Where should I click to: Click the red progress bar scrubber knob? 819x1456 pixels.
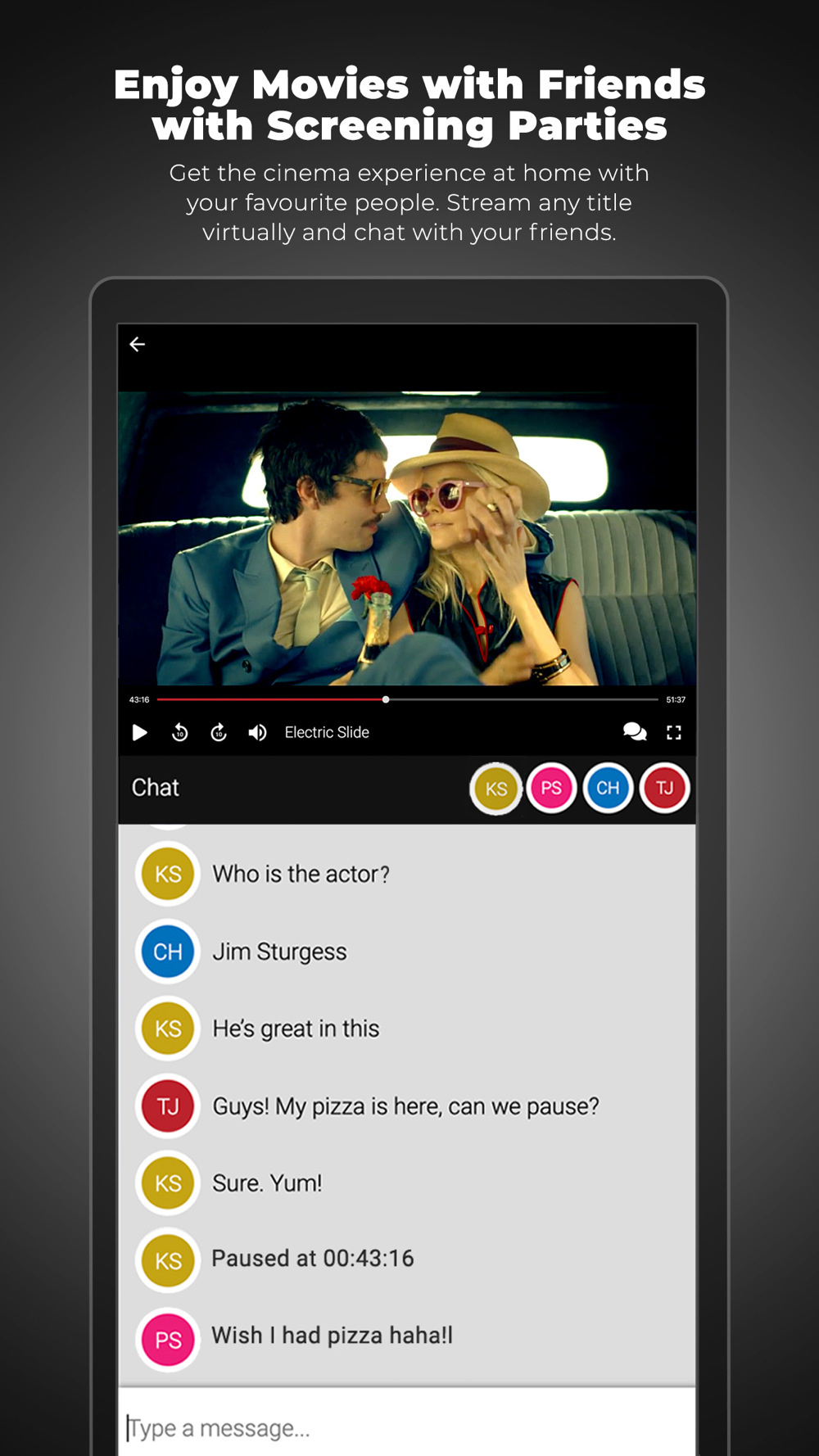click(x=386, y=699)
